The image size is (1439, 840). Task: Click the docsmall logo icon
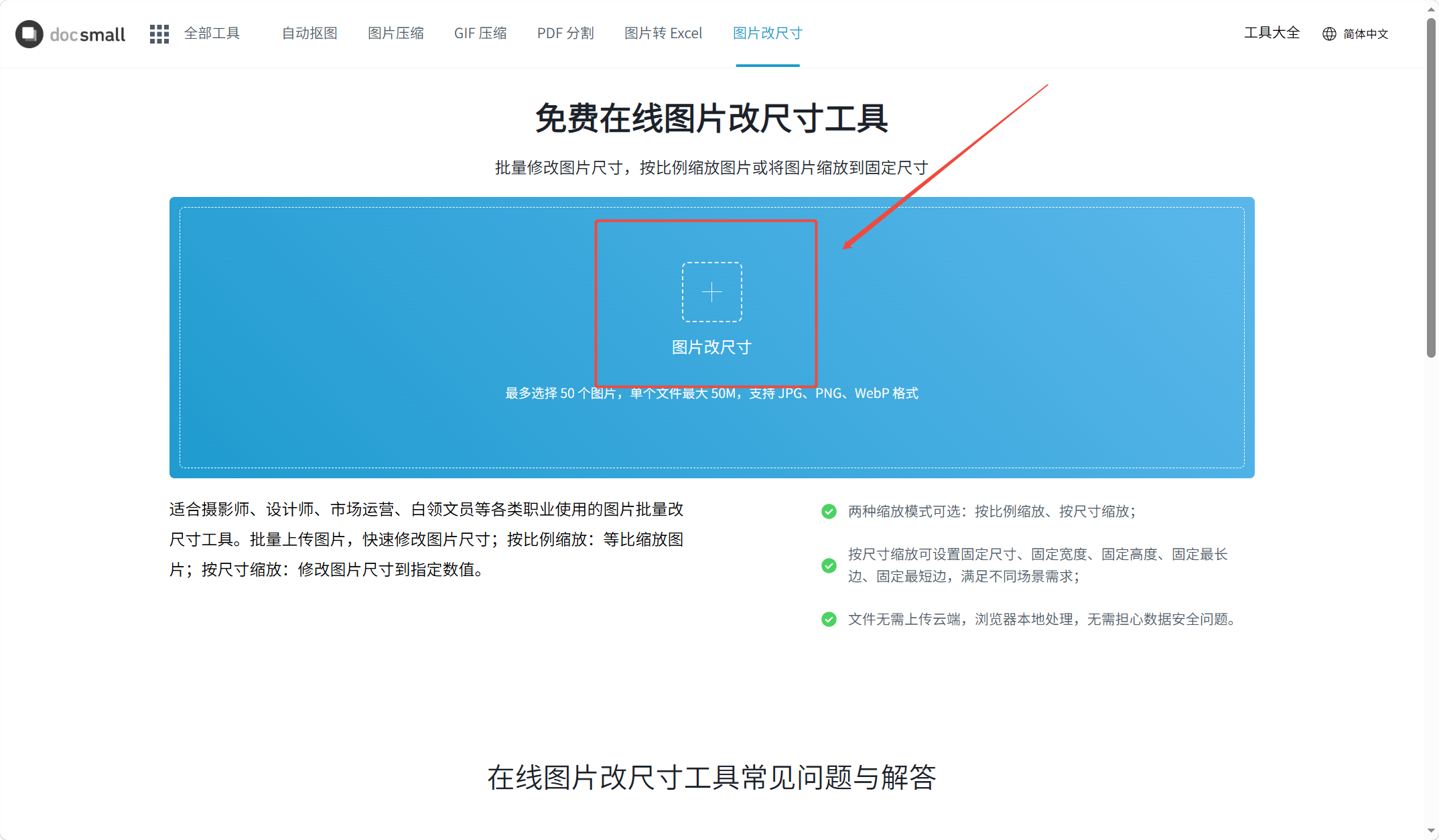29,34
